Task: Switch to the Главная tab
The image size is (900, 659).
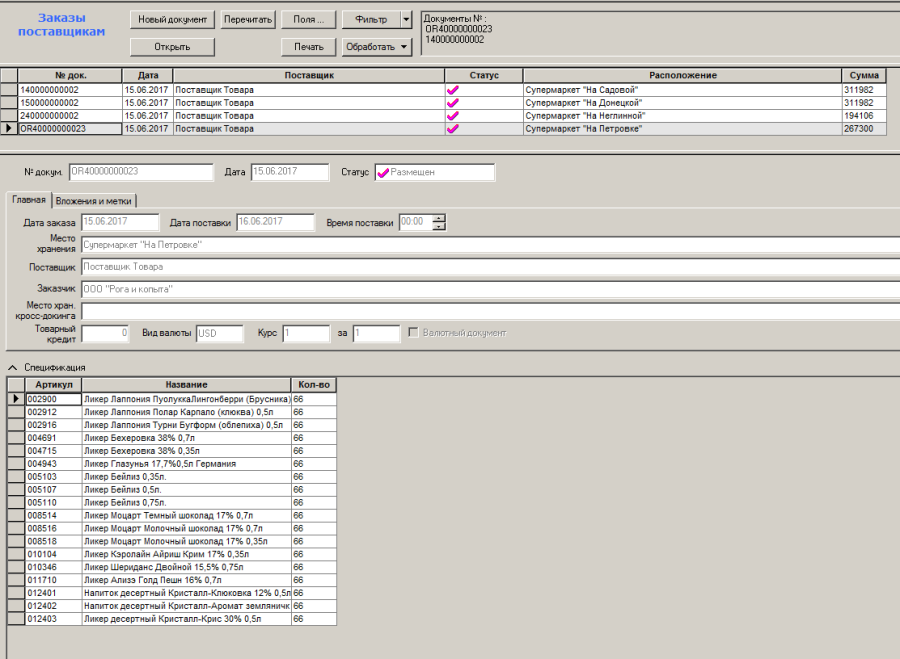Action: [29, 200]
